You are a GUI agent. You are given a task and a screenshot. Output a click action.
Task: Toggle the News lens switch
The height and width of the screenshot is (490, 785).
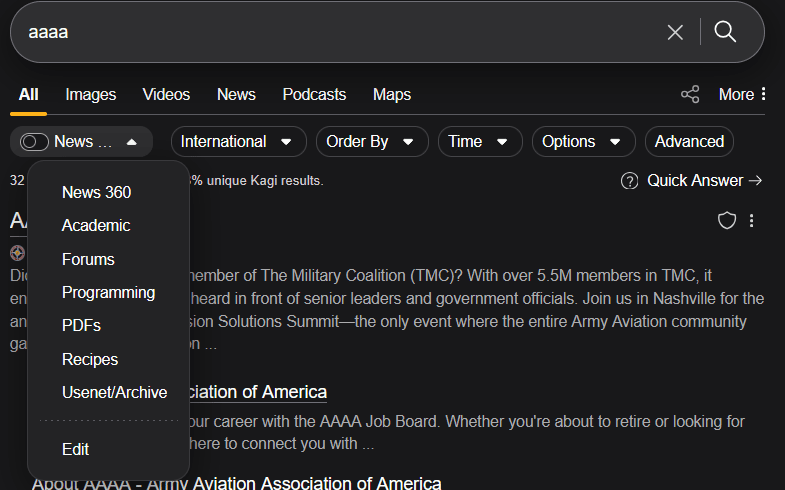click(34, 142)
